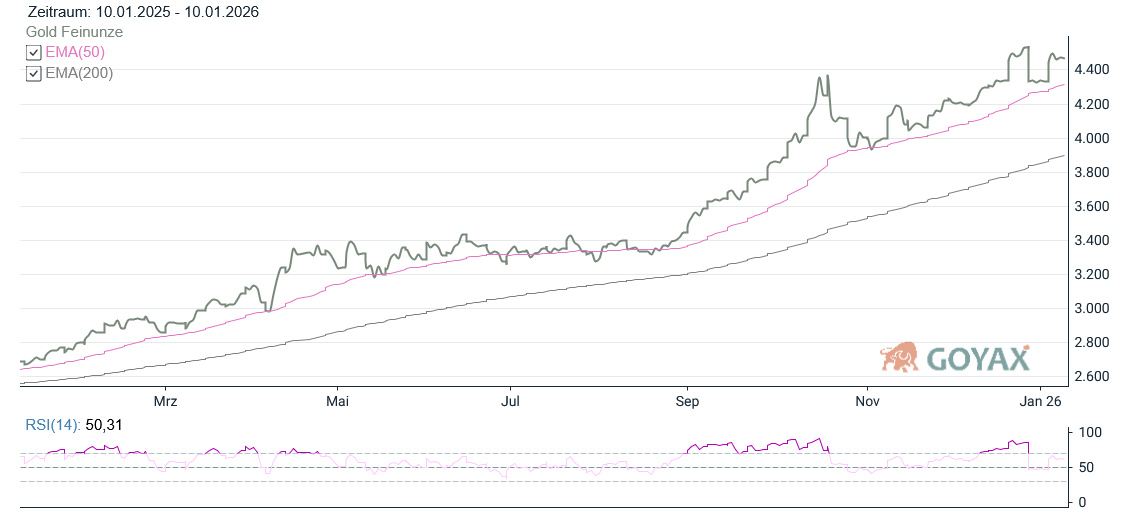Image resolution: width=1140 pixels, height=513 pixels.
Task: Uncheck the EMA(50) checkbox
Action: [x=34, y=53]
